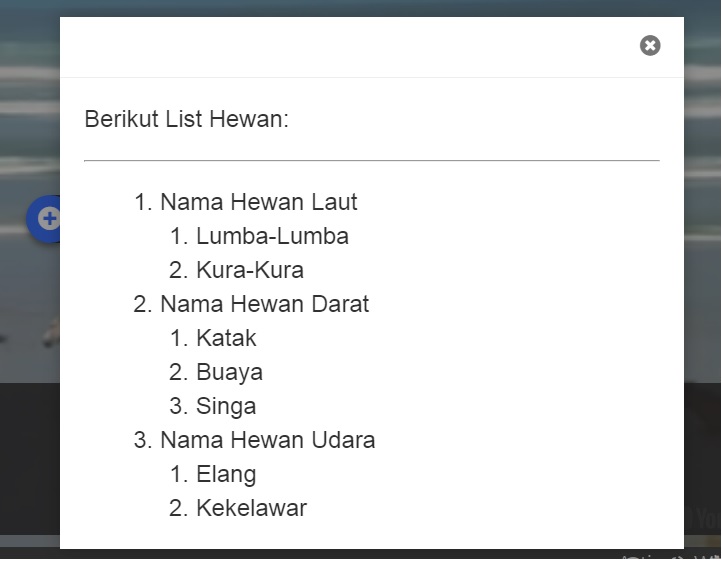
Task: Select the Elang list entry
Action: [226, 474]
